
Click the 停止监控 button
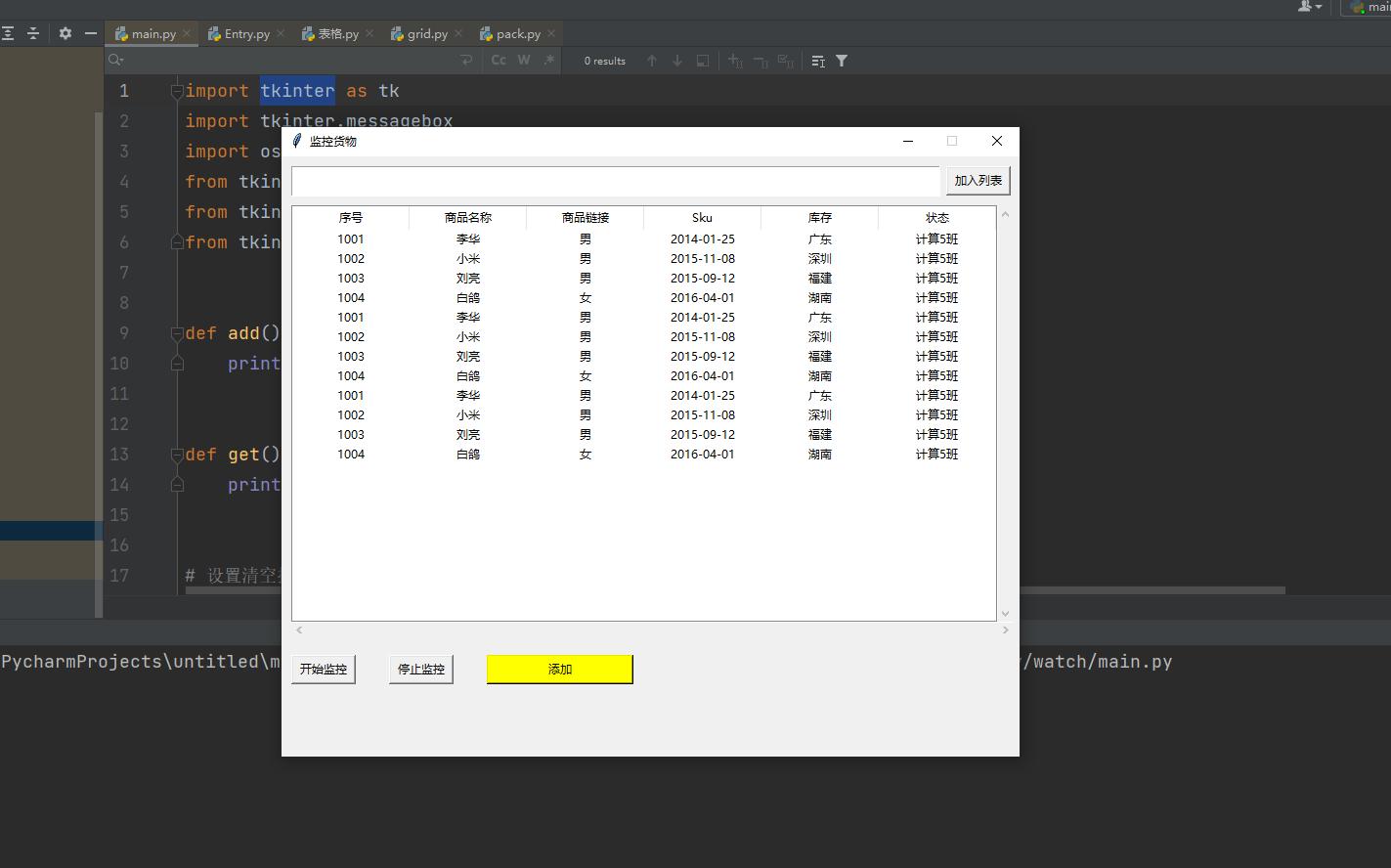(x=420, y=670)
